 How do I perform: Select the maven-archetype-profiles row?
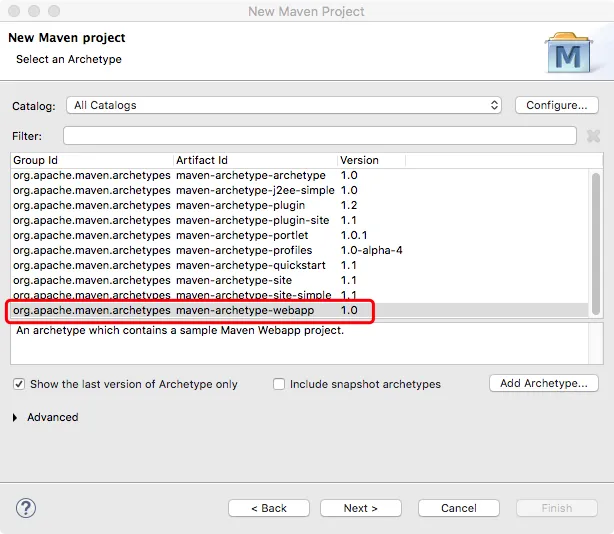click(x=299, y=250)
